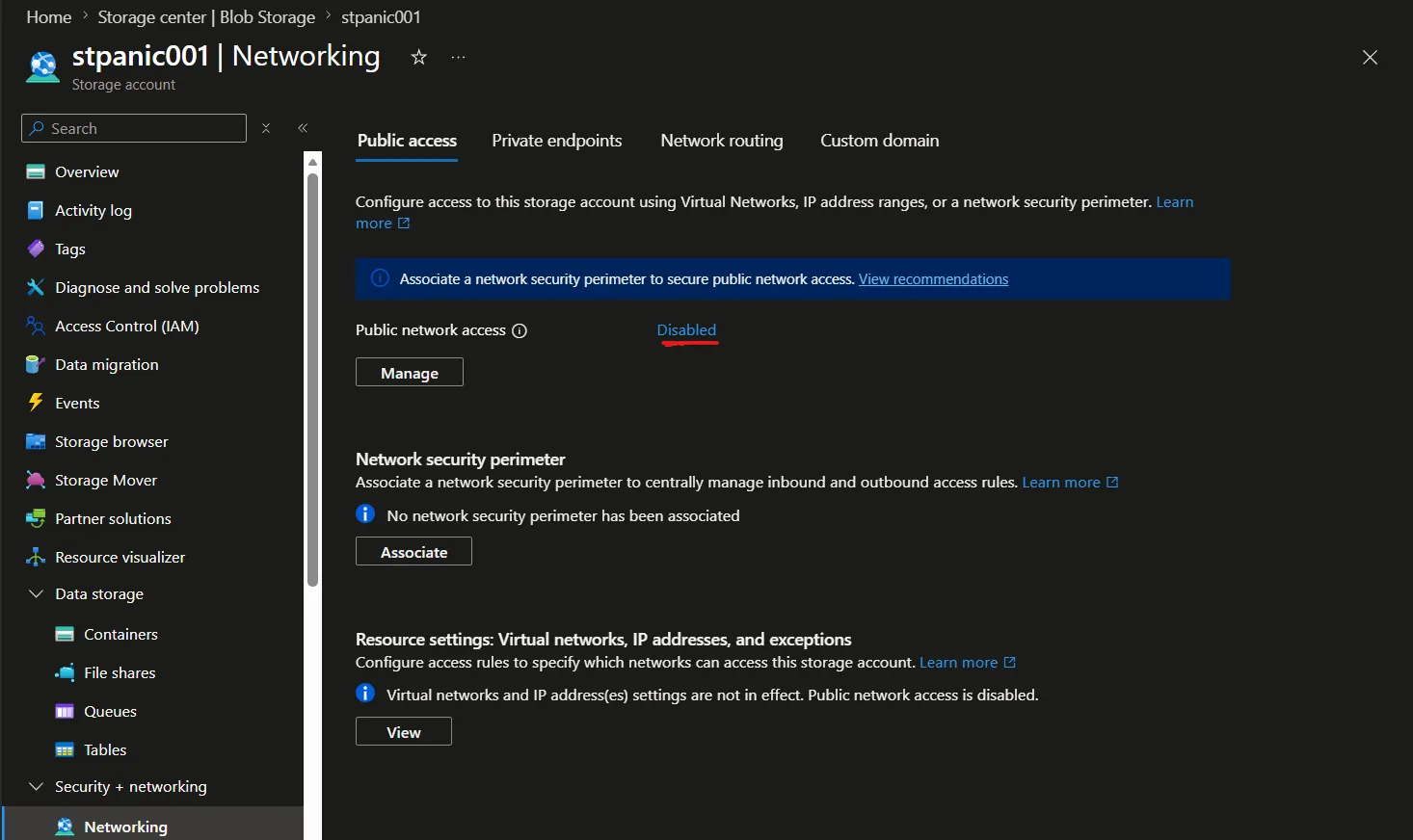This screenshot has height=840, width=1413.
Task: Click the 'Public network access' label
Action: (x=431, y=329)
